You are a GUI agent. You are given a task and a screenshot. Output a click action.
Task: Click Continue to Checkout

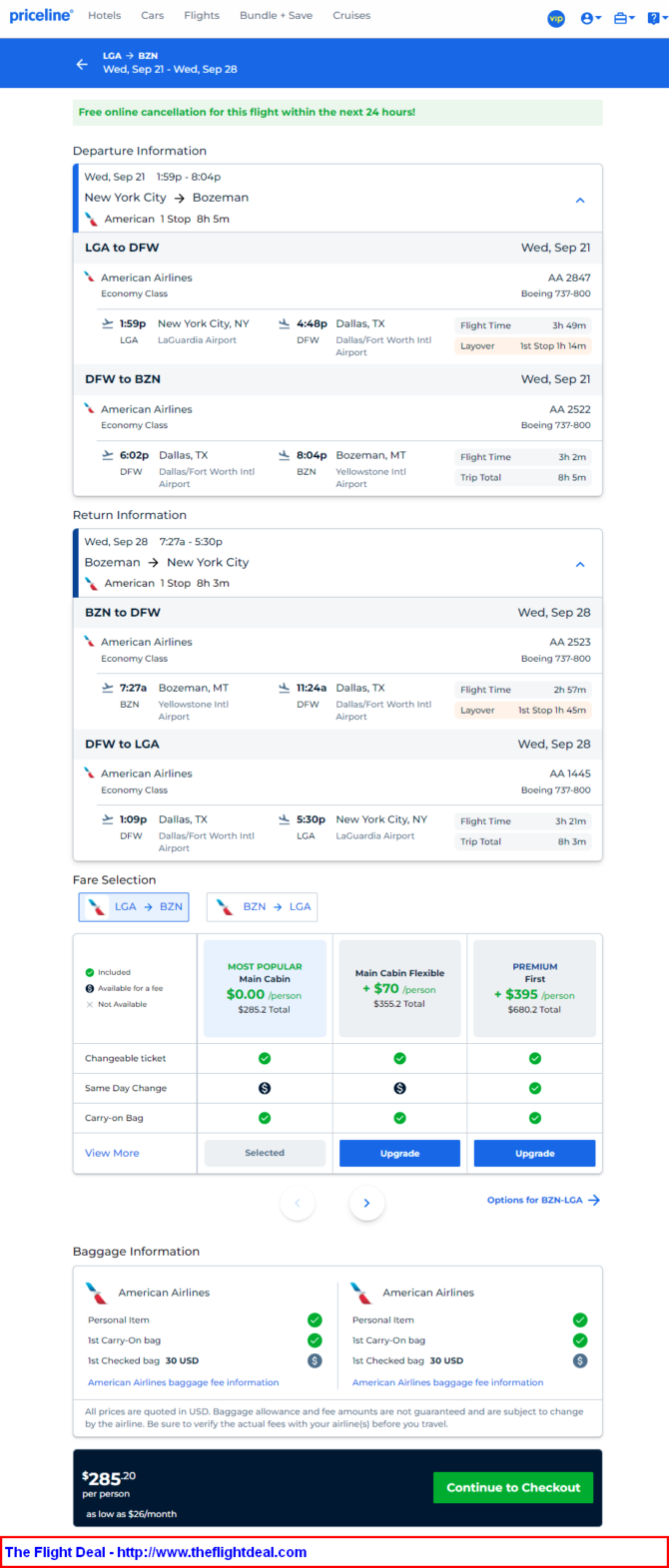coord(513,1487)
